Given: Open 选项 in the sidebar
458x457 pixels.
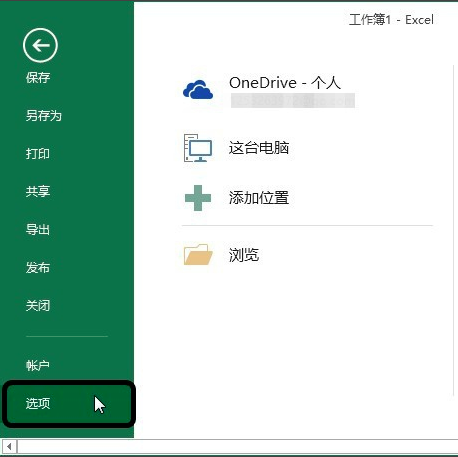Looking at the screenshot, I should [69, 404].
